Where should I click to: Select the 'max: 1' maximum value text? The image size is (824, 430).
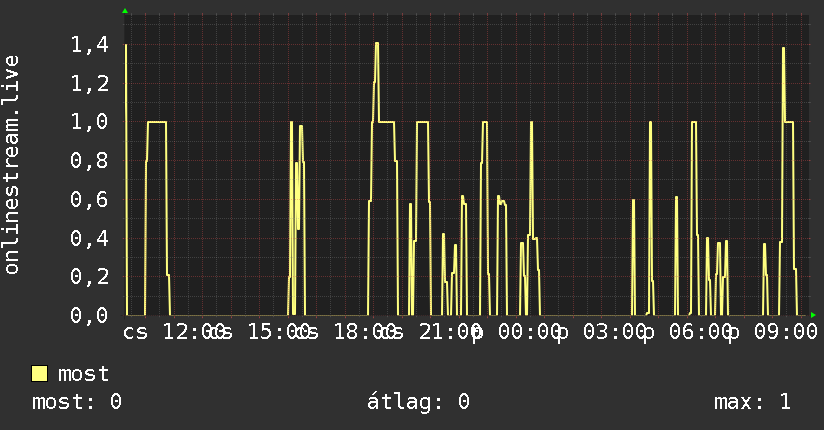click(x=752, y=402)
